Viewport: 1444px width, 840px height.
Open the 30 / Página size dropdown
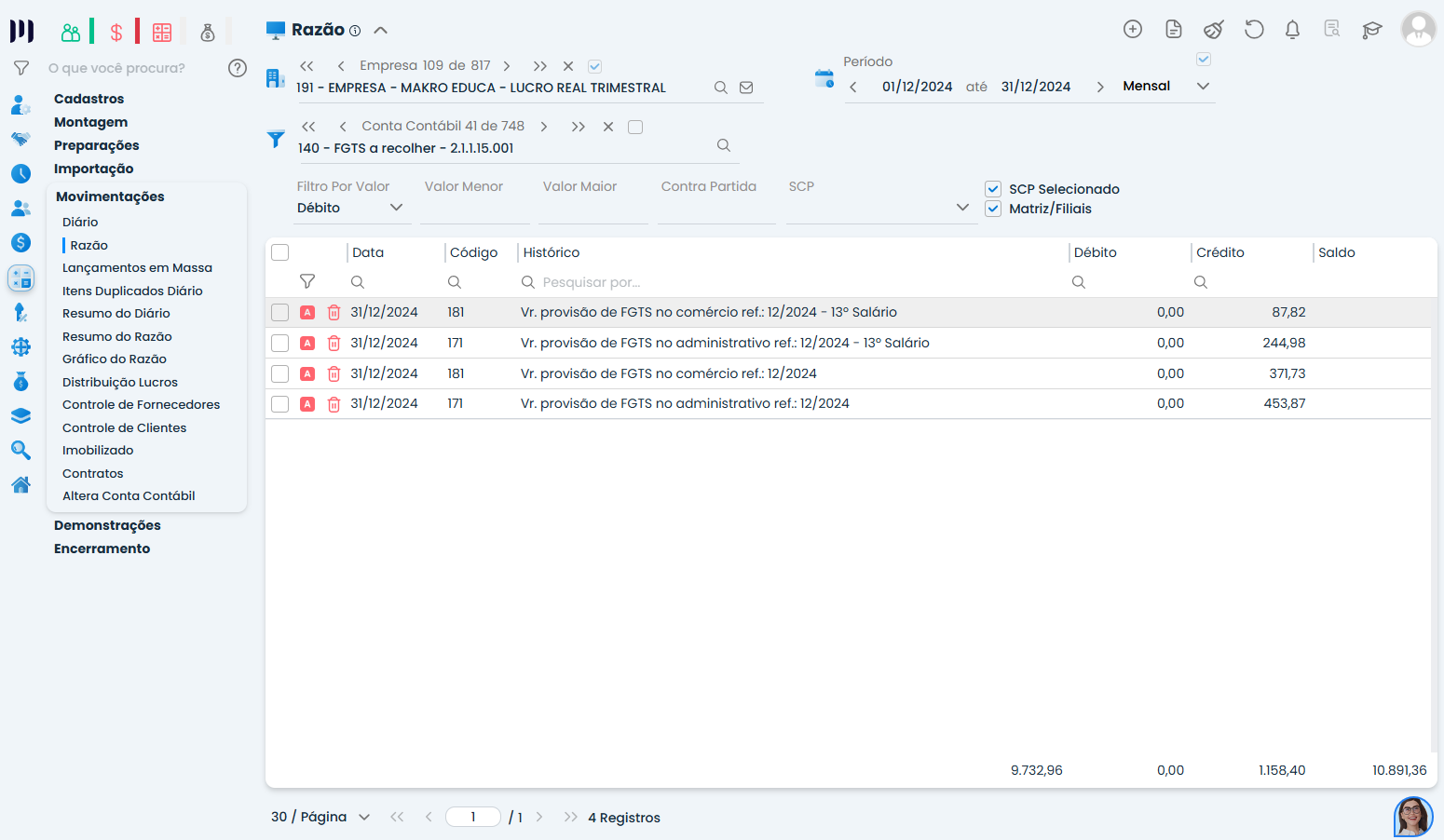[320, 817]
